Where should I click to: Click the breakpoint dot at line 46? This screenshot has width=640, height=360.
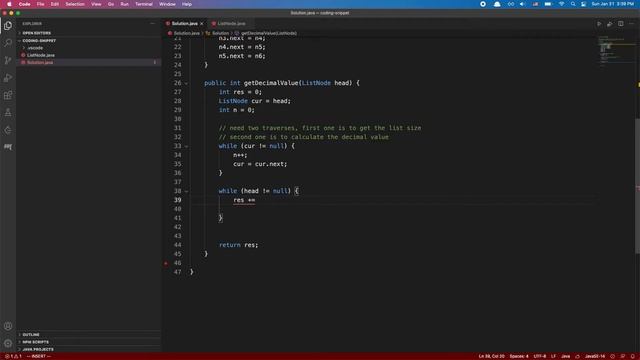coord(166,263)
